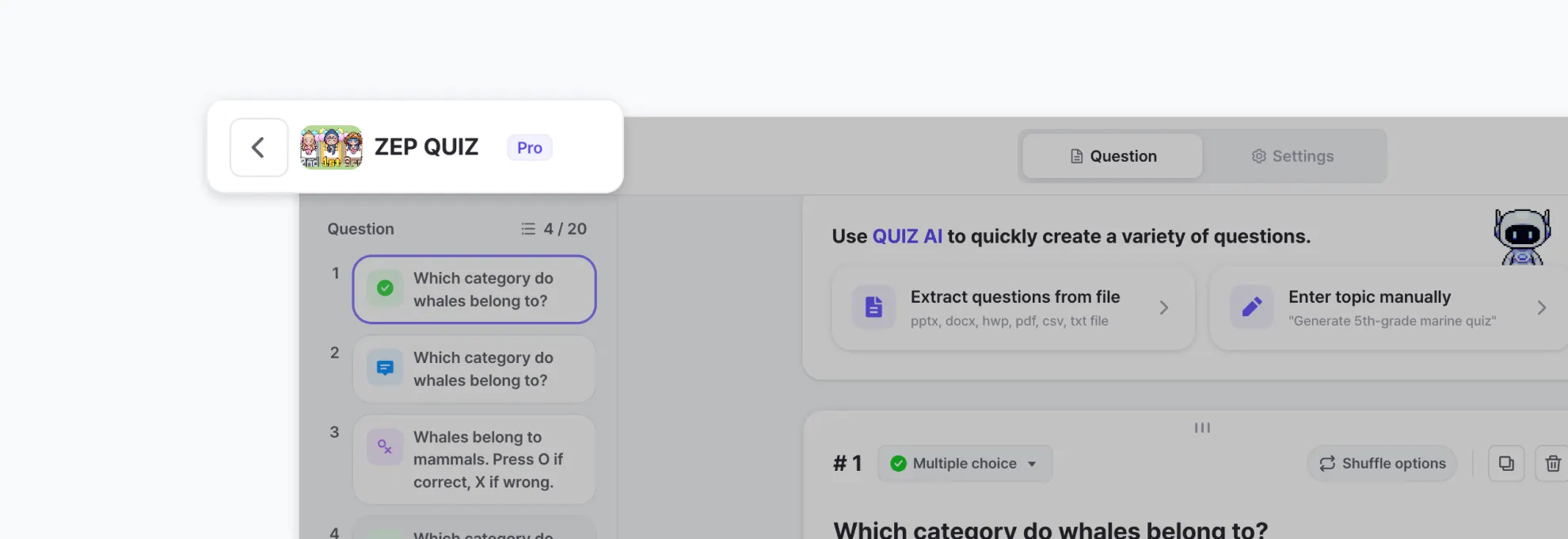This screenshot has width=1568, height=539.
Task: Open the QUIZ AI link
Action: (x=907, y=236)
